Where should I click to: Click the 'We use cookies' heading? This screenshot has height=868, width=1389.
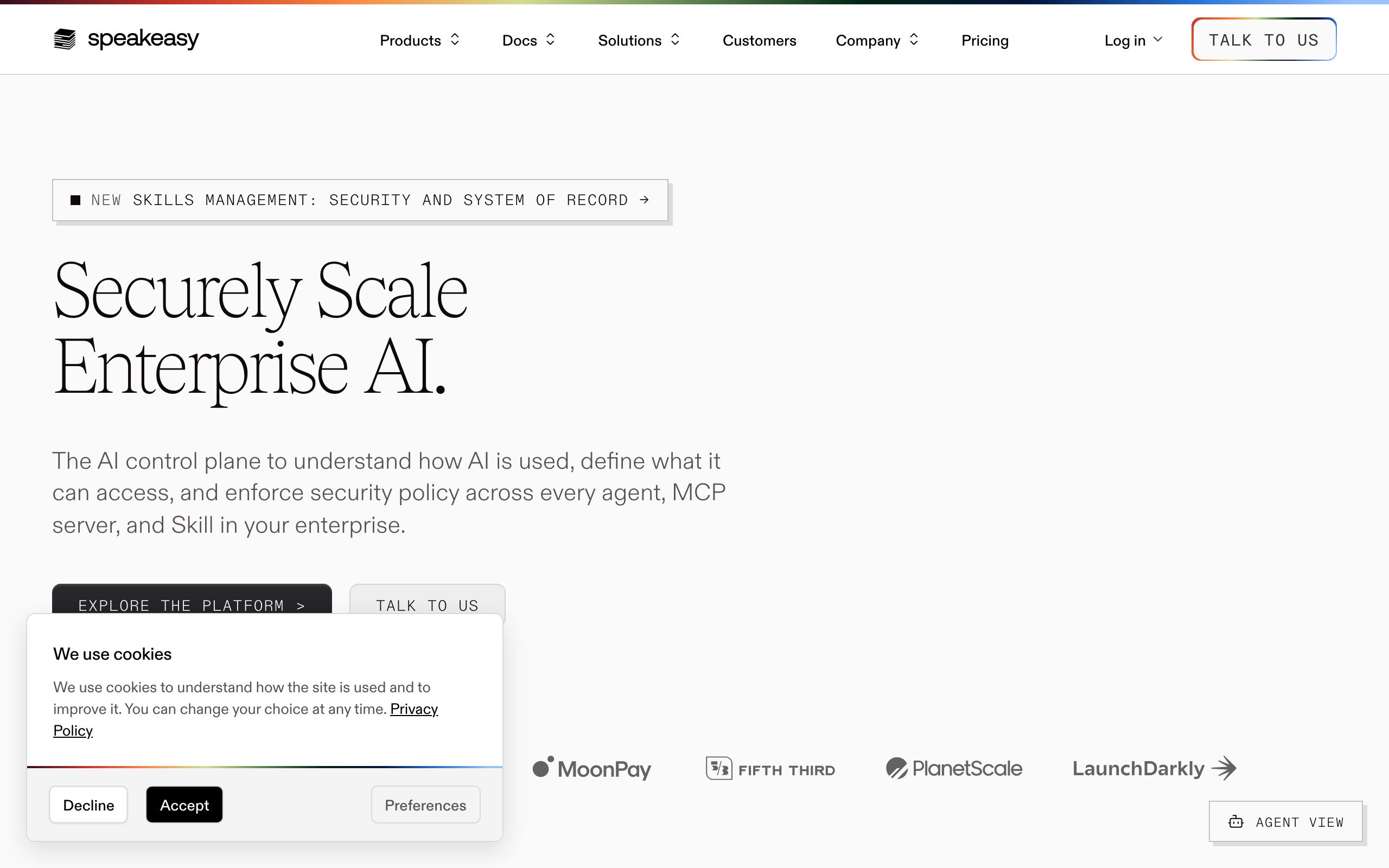coord(112,654)
